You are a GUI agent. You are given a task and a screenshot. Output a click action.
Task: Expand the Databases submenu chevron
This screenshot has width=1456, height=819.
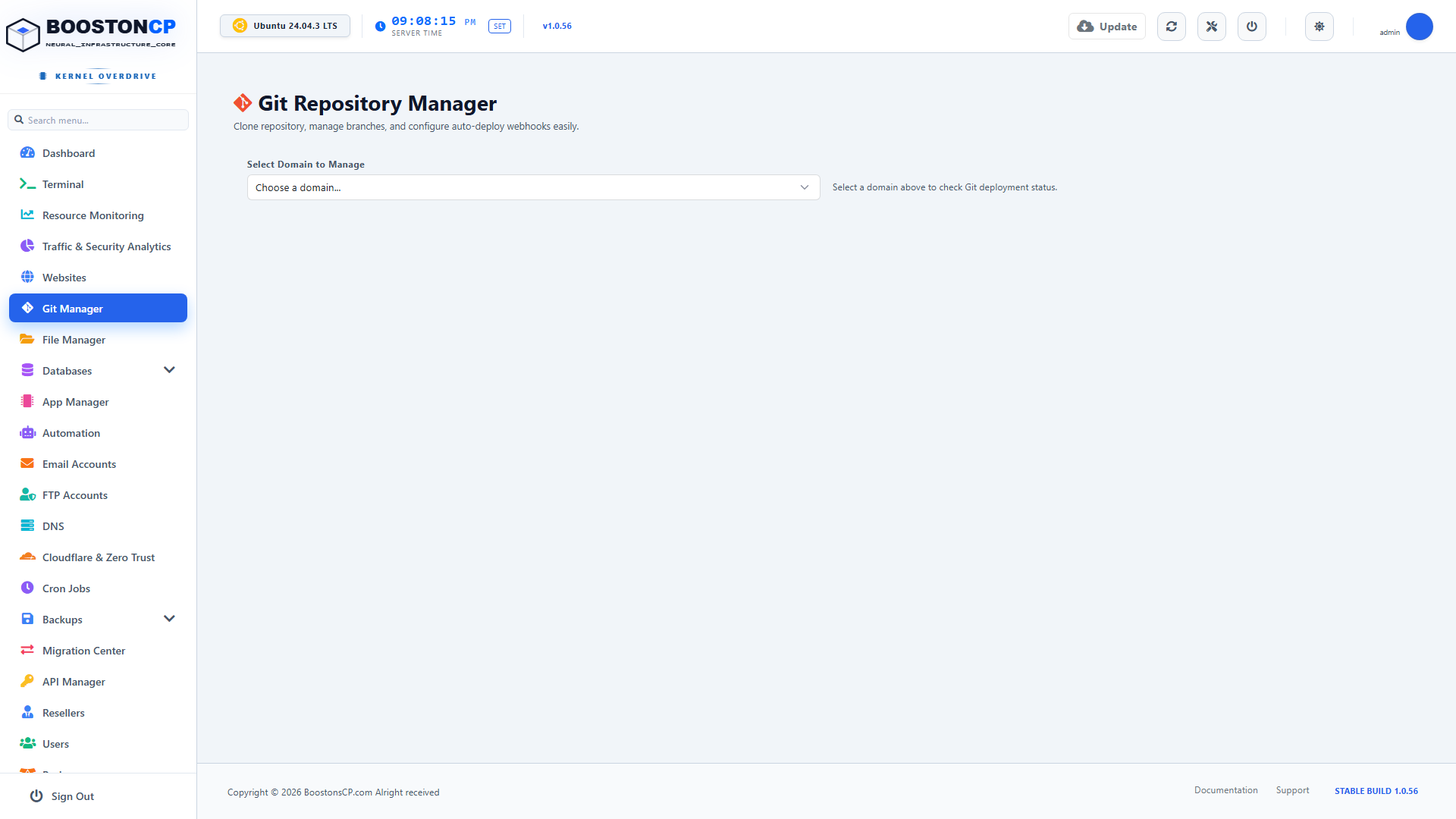tap(169, 370)
